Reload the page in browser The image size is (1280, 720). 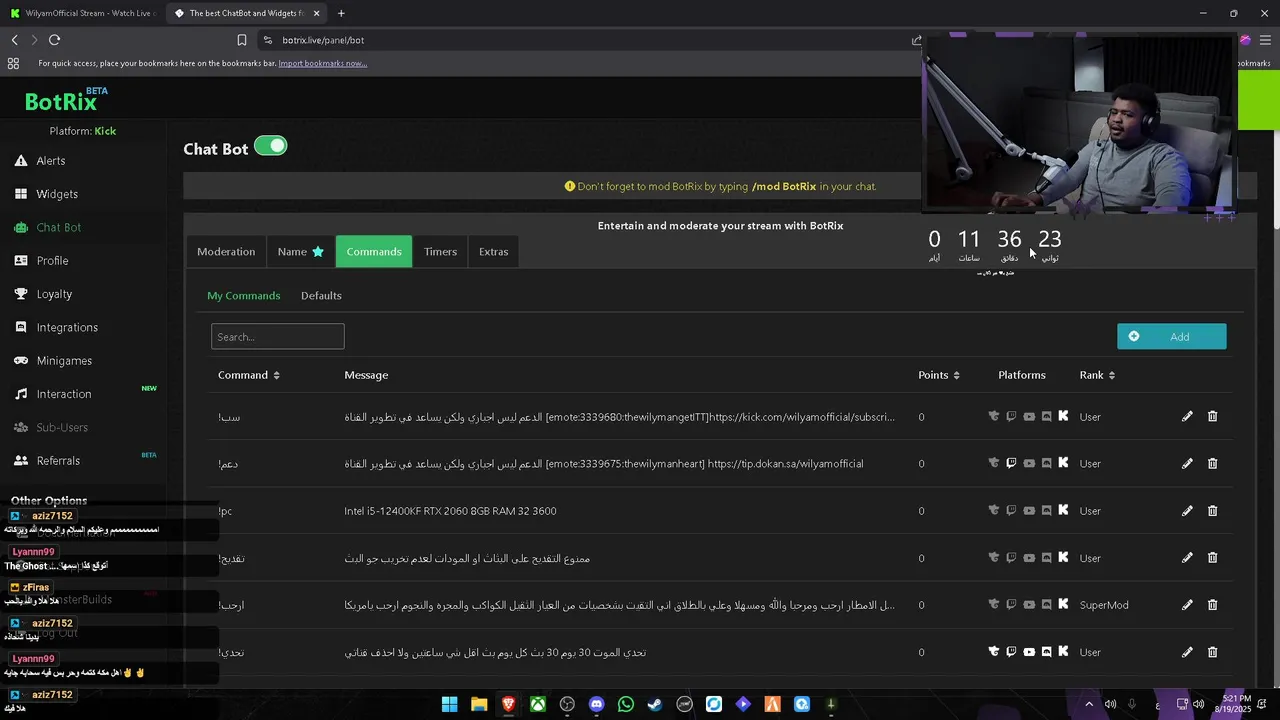coord(54,40)
